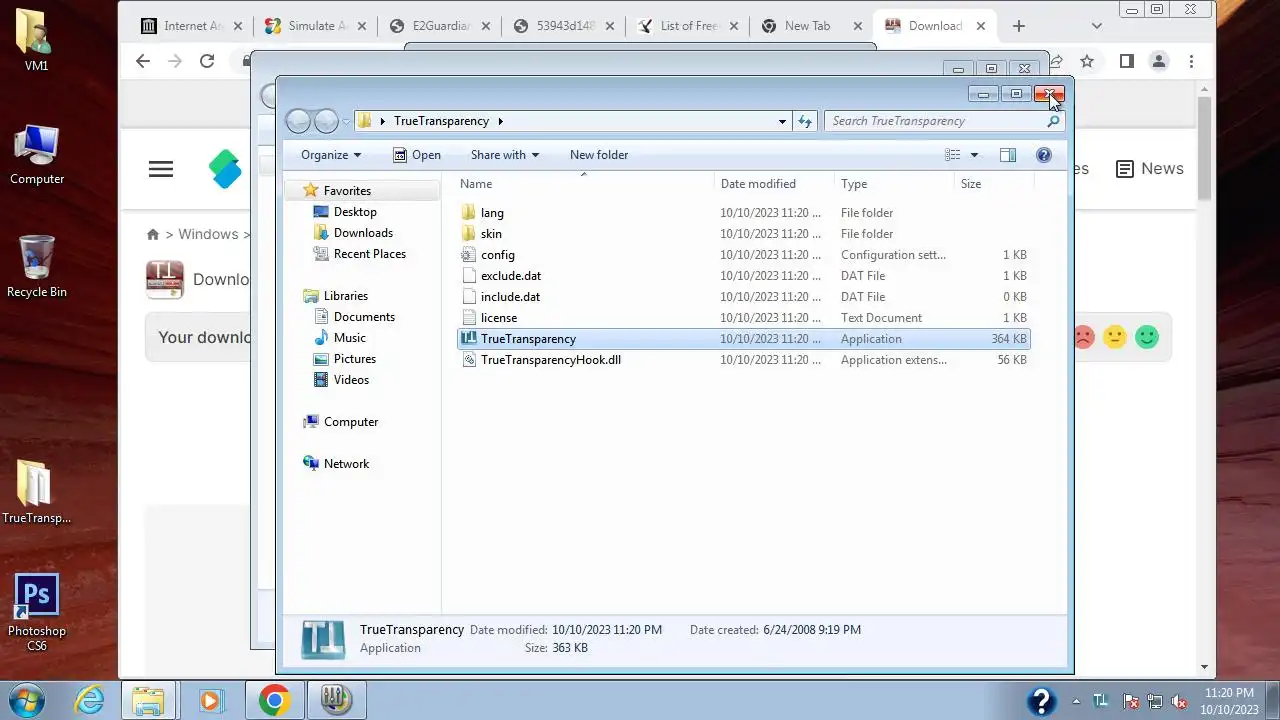Image resolution: width=1280 pixels, height=720 pixels.
Task: Sort by Size column header
Action: 994,184
